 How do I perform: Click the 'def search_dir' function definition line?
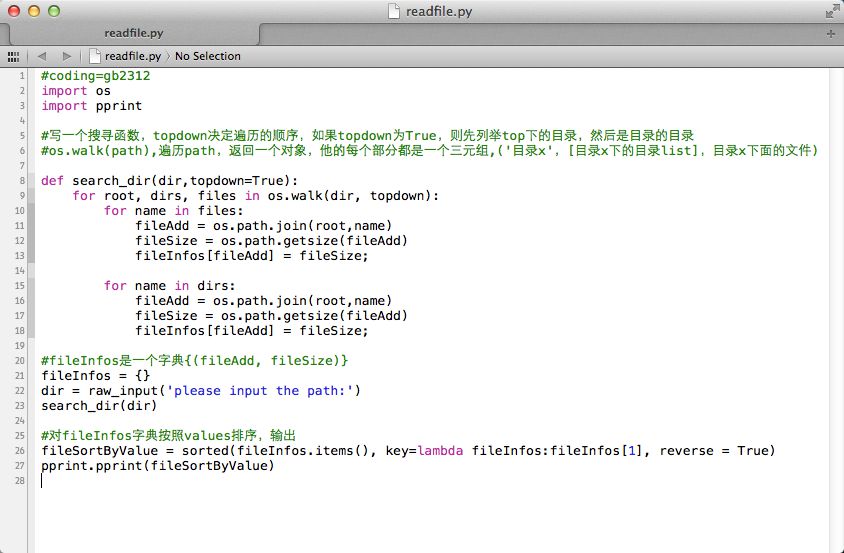coord(158,181)
